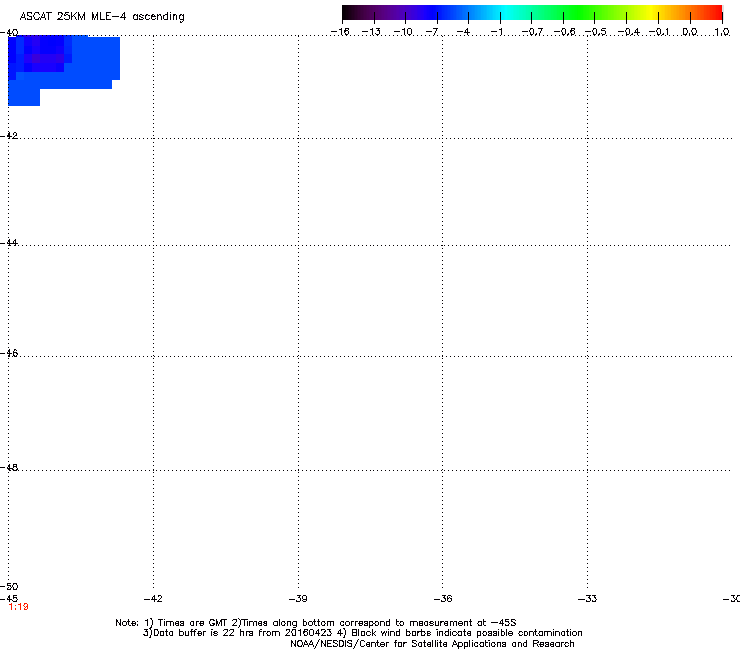The image size is (740, 650).
Task: Click the title 'ASCAT 25KM MLE-4 ascending'
Action: [x=102, y=17]
